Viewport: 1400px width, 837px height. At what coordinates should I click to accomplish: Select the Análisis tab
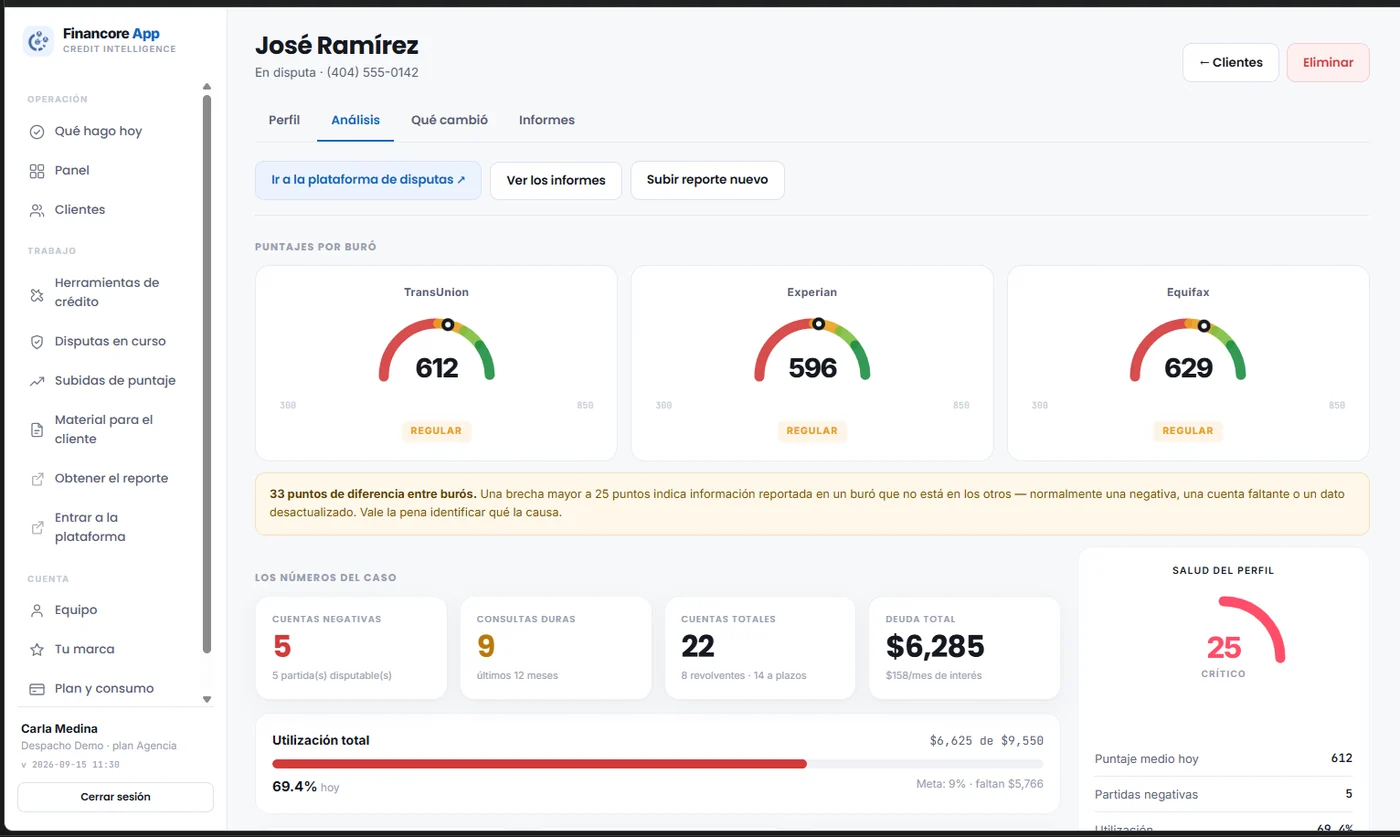point(356,120)
